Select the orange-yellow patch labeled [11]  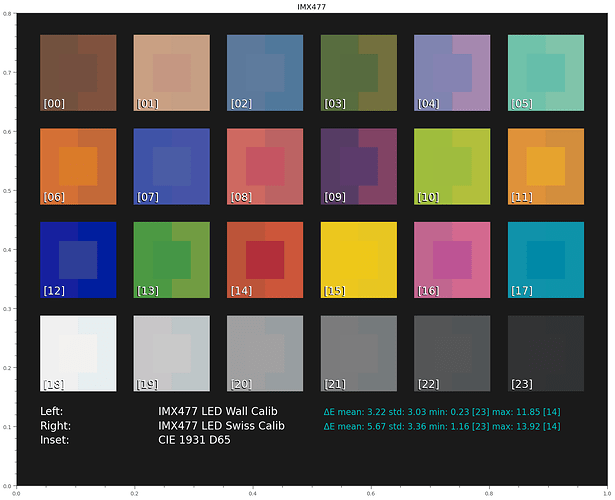tap(546, 166)
